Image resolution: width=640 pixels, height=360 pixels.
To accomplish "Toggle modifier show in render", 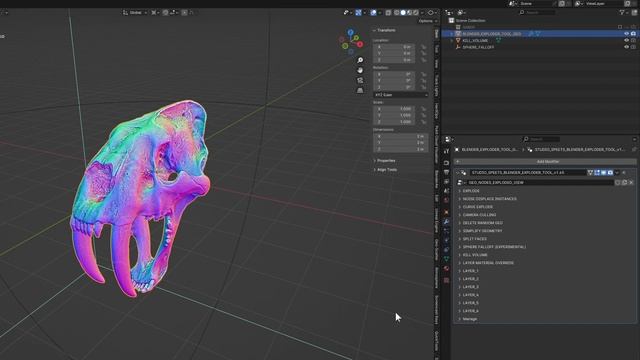I will 610,173.
